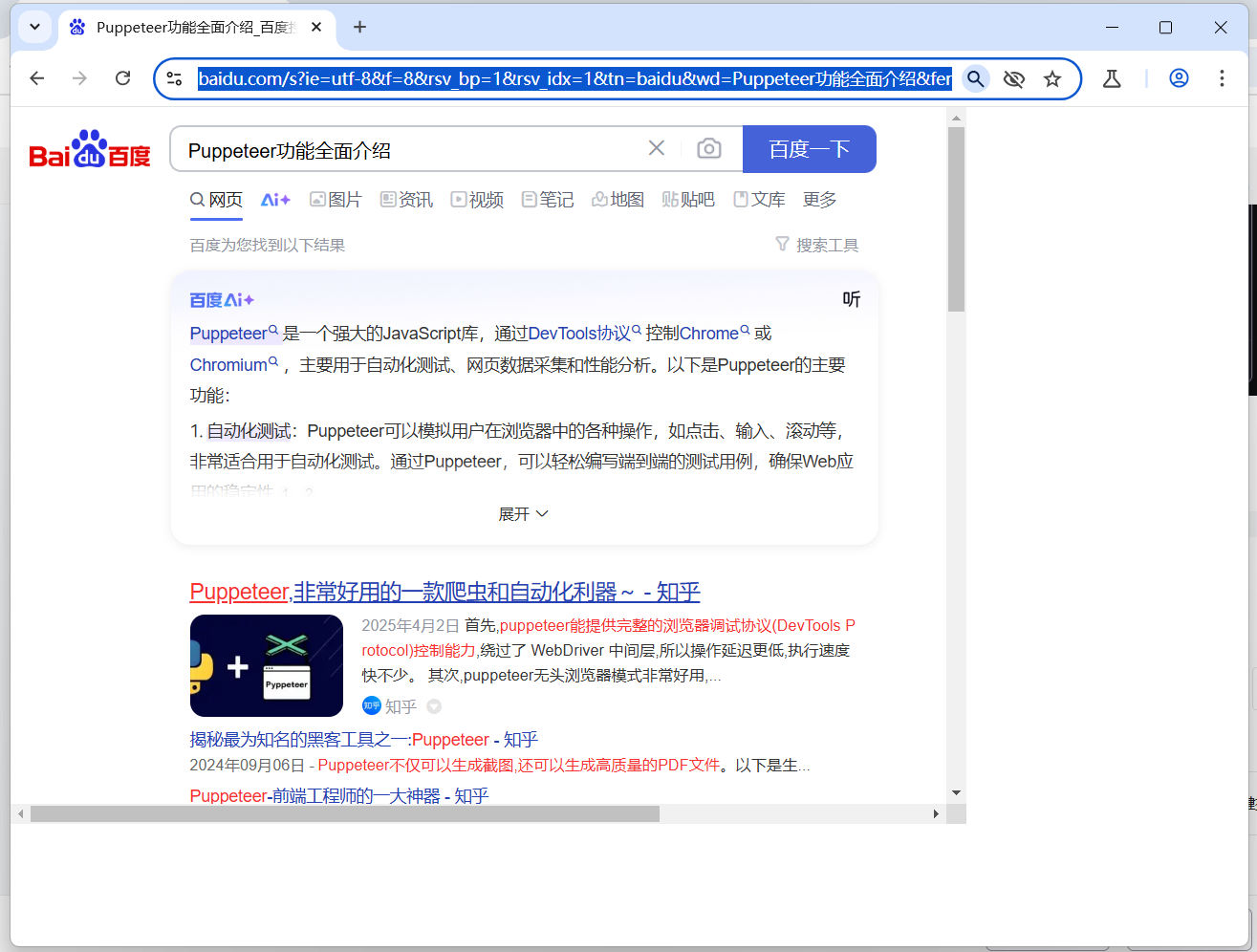Click the 知乎 source avatar icon

[372, 705]
